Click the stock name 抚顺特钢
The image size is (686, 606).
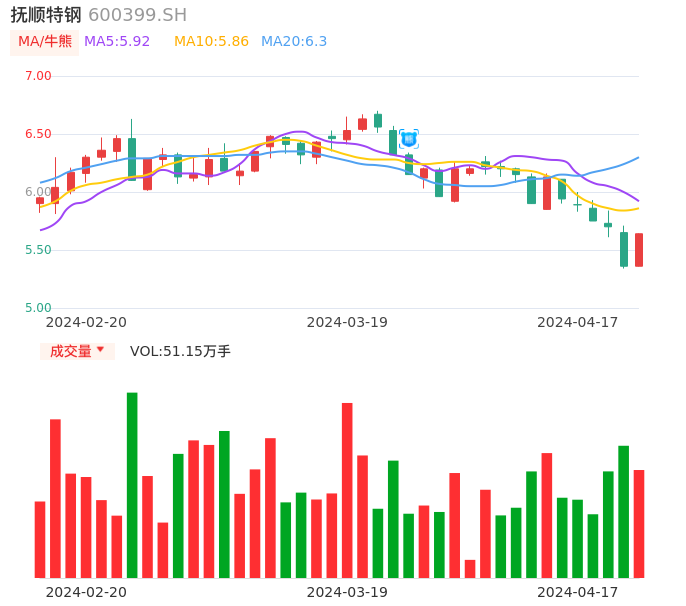coord(46,15)
